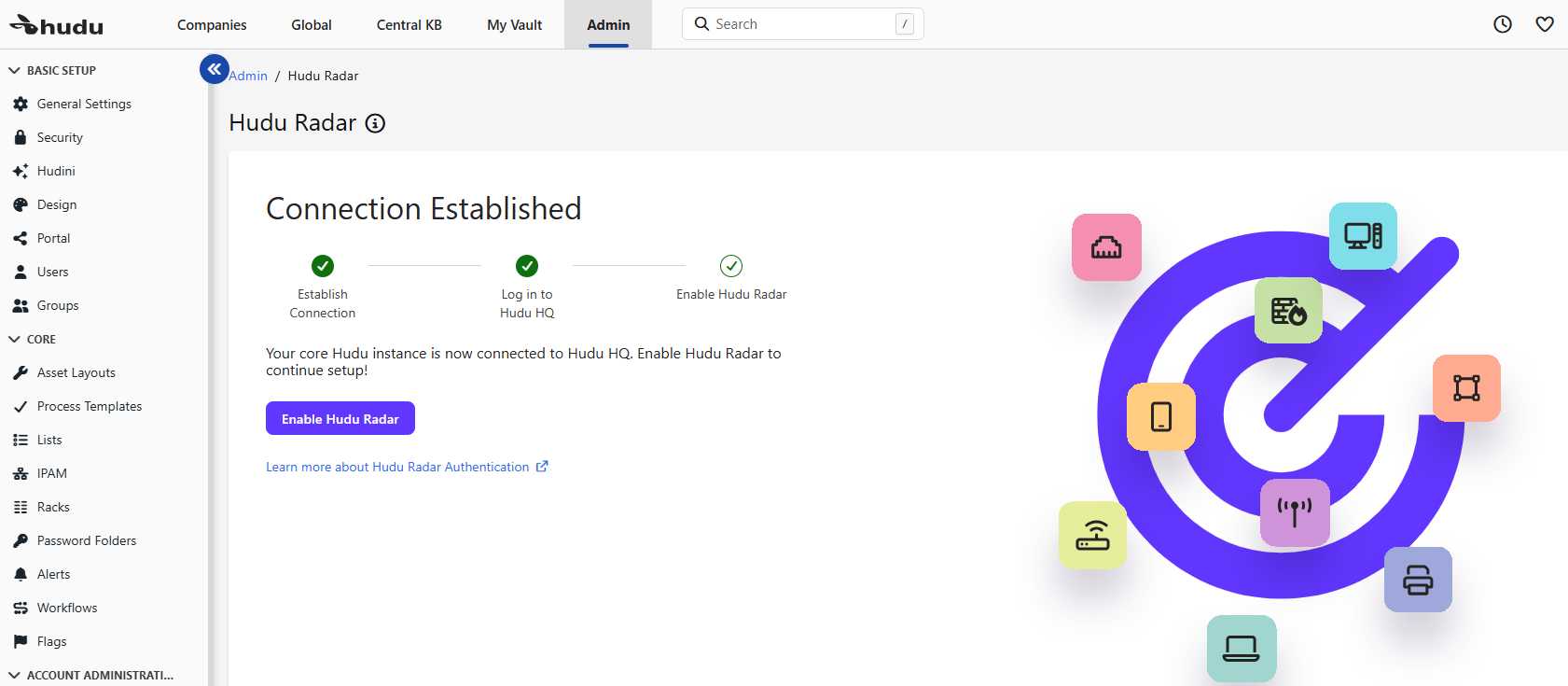Click the blue printer tile

pyautogui.click(x=1418, y=580)
